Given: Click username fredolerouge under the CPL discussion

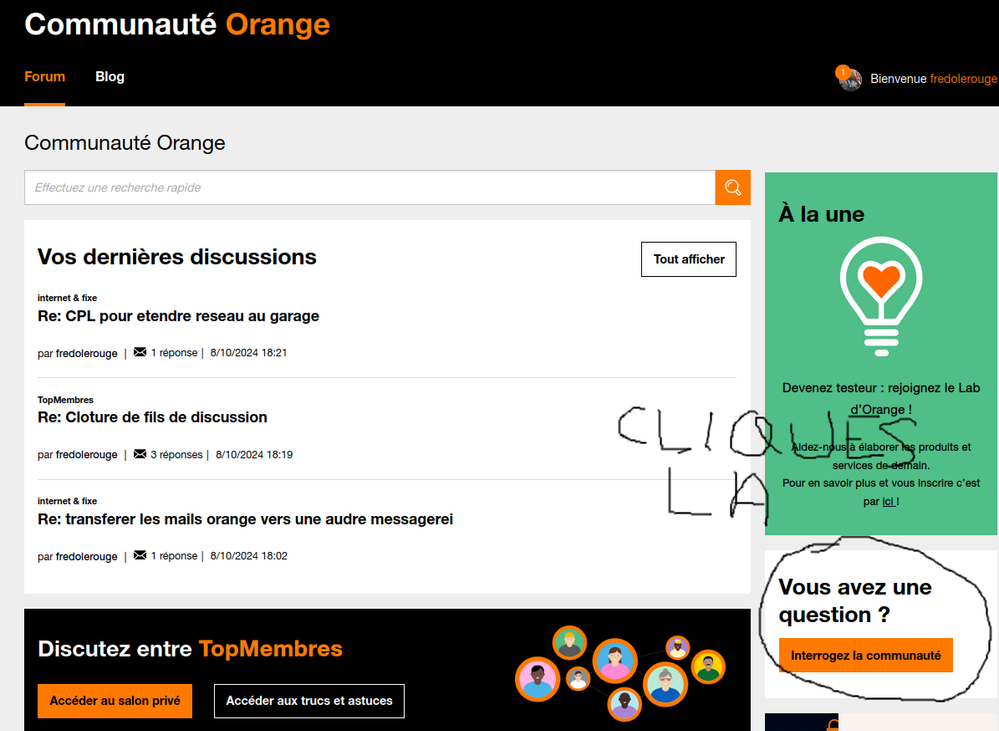Looking at the screenshot, I should click(x=89, y=352).
